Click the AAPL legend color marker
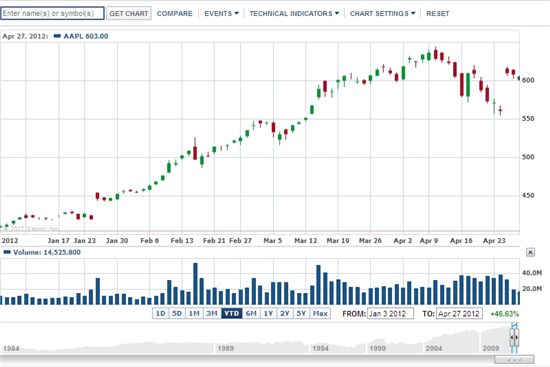The width and height of the screenshot is (550, 367). (57, 36)
